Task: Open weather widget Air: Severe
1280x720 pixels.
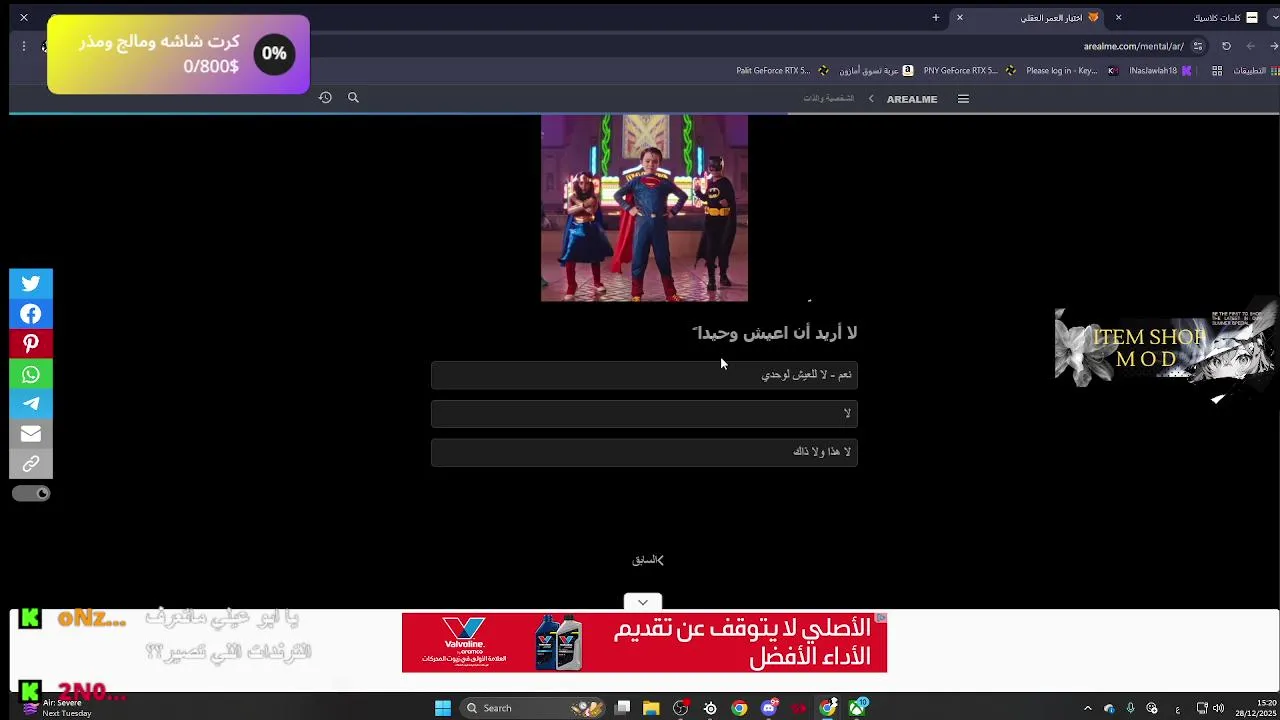Action: 58,708
